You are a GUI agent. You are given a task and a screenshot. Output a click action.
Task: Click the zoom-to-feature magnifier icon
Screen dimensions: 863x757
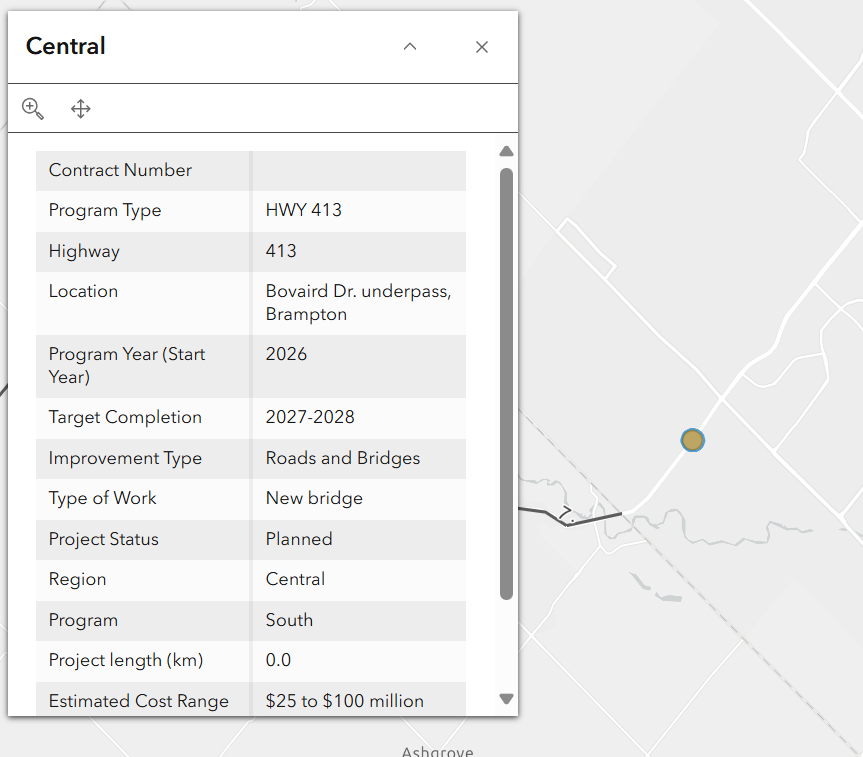tap(33, 109)
